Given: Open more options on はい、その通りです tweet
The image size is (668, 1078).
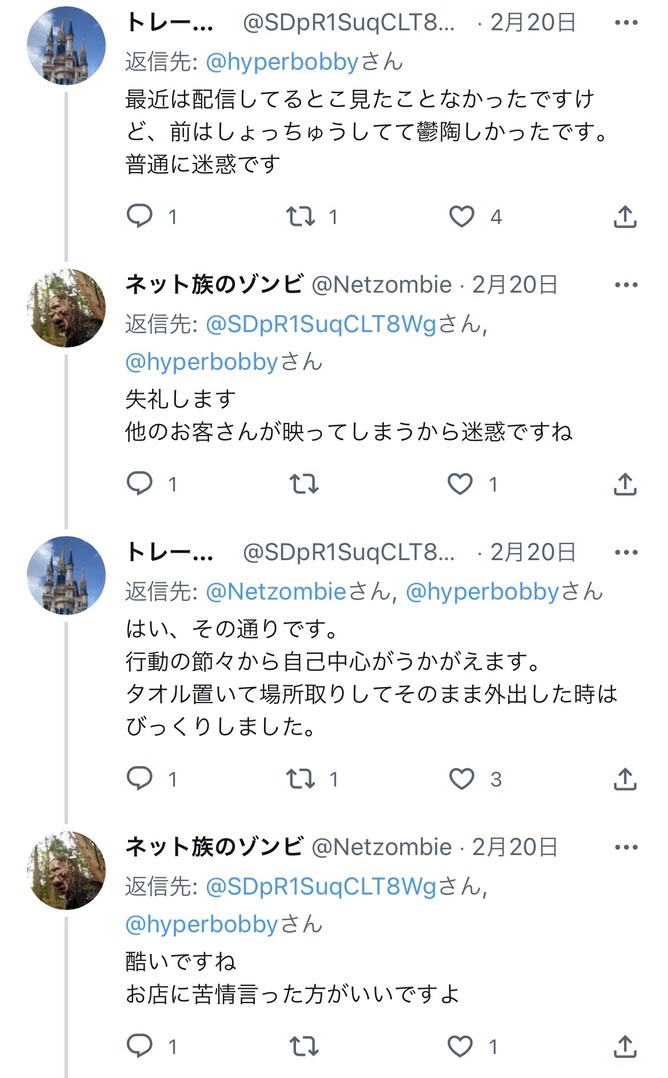Looking at the screenshot, I should coord(626,552).
